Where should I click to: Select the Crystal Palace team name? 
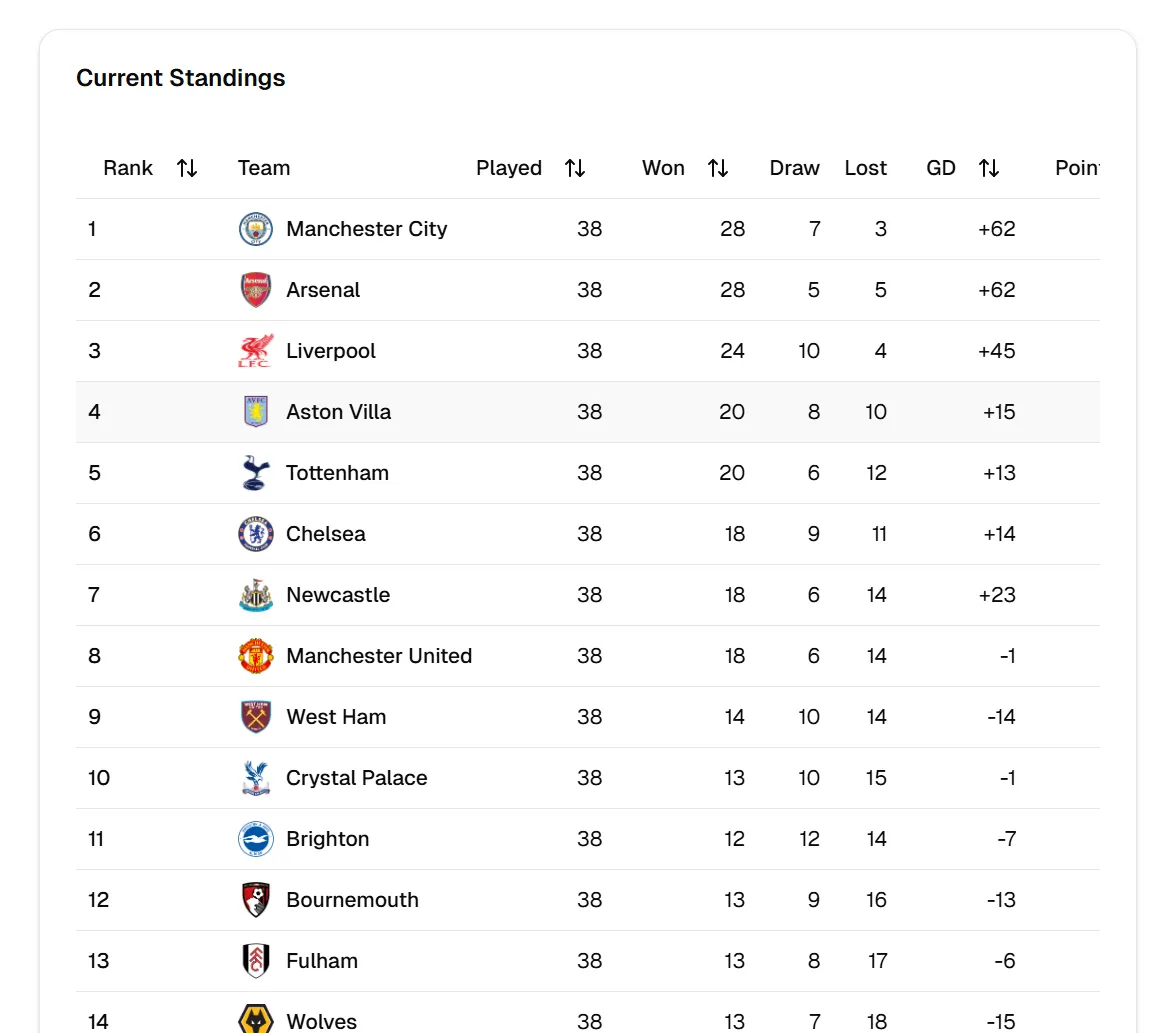click(356, 778)
